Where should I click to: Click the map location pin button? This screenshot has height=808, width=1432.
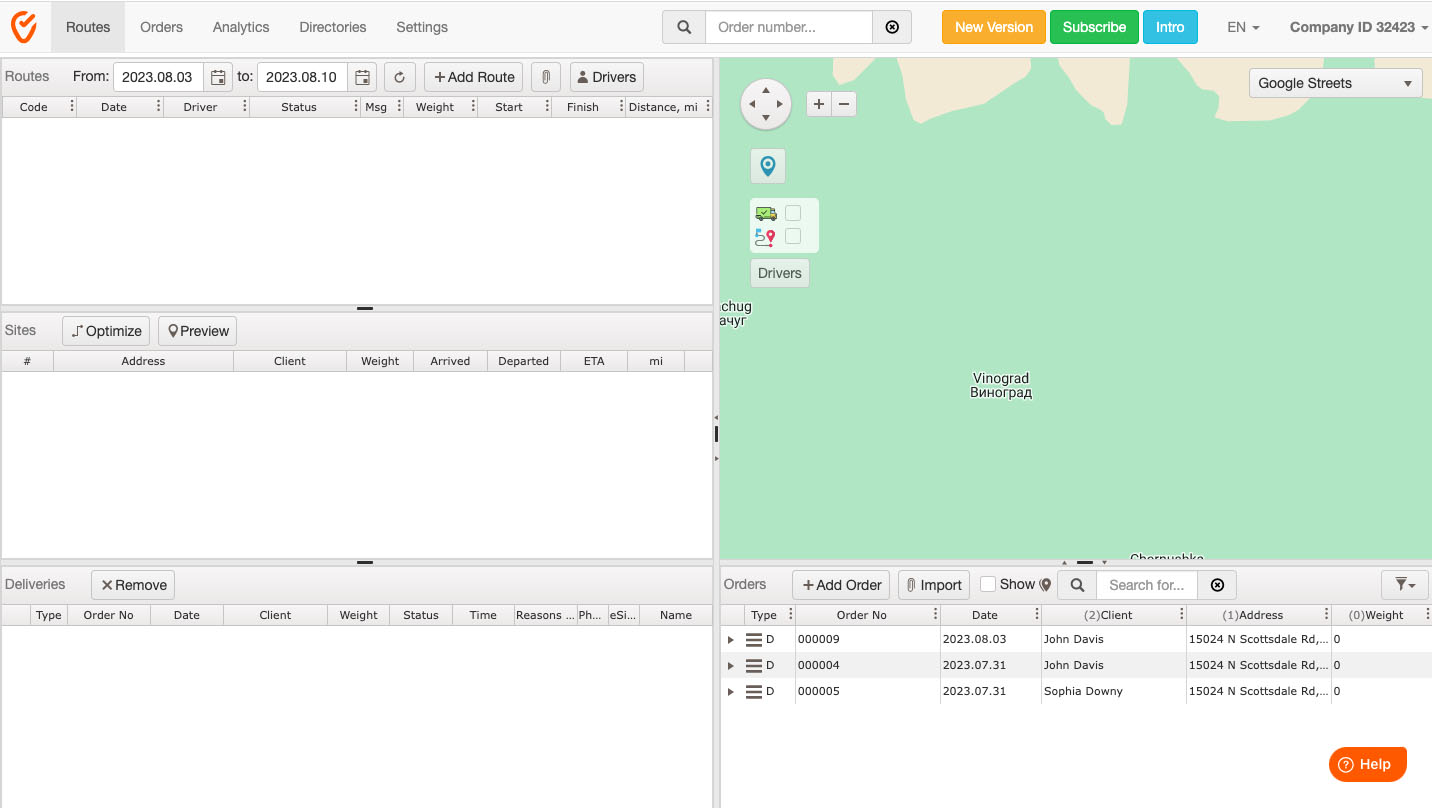767,166
